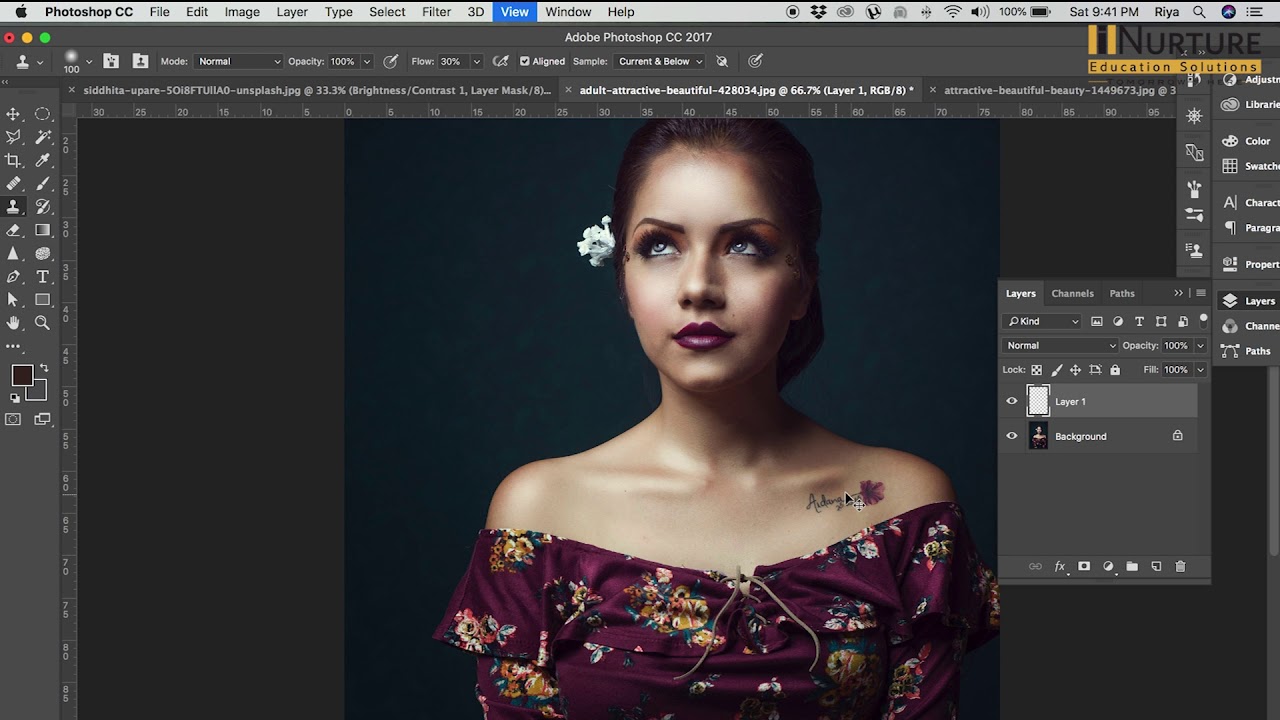The height and width of the screenshot is (720, 1280).
Task: Select the Move tool
Action: pos(14,114)
